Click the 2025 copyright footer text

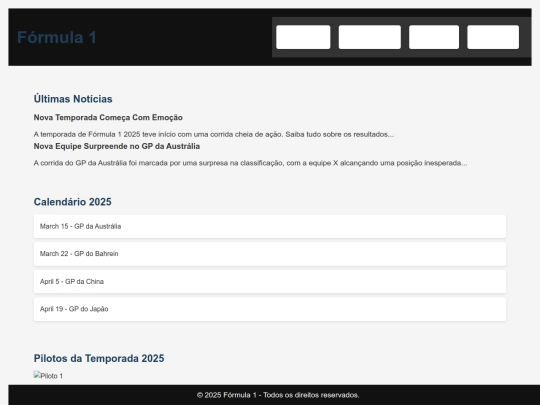[x=278, y=395]
